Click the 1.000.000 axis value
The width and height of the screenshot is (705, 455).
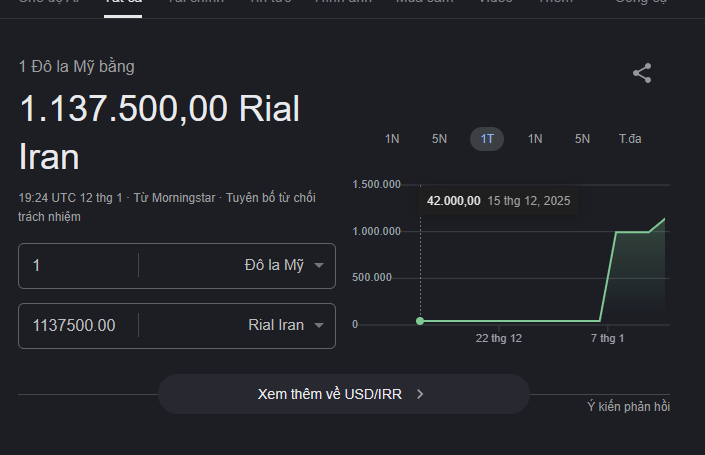tap(376, 231)
